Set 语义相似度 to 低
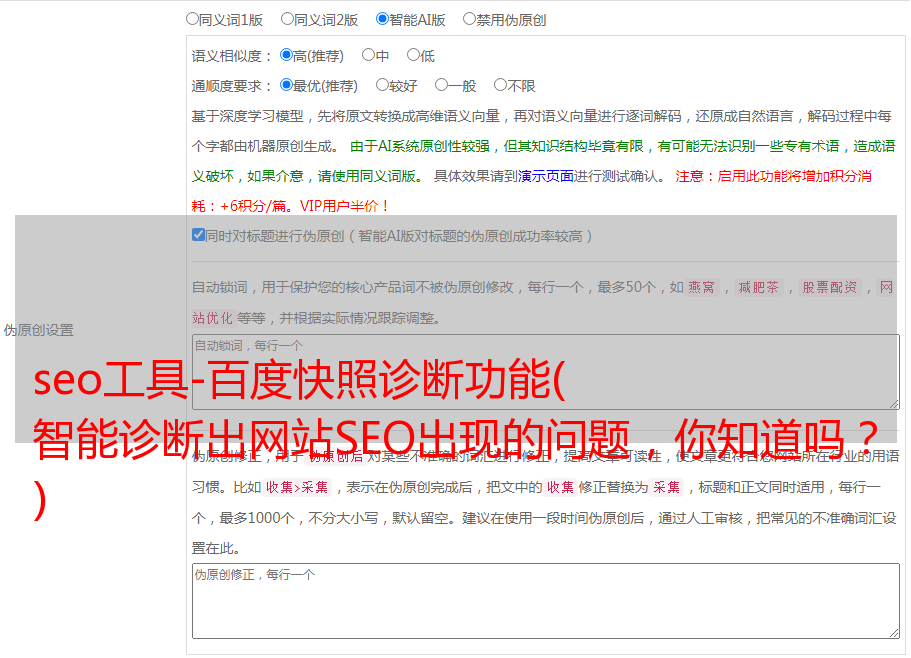The height and width of the screenshot is (658, 911). coord(413,55)
